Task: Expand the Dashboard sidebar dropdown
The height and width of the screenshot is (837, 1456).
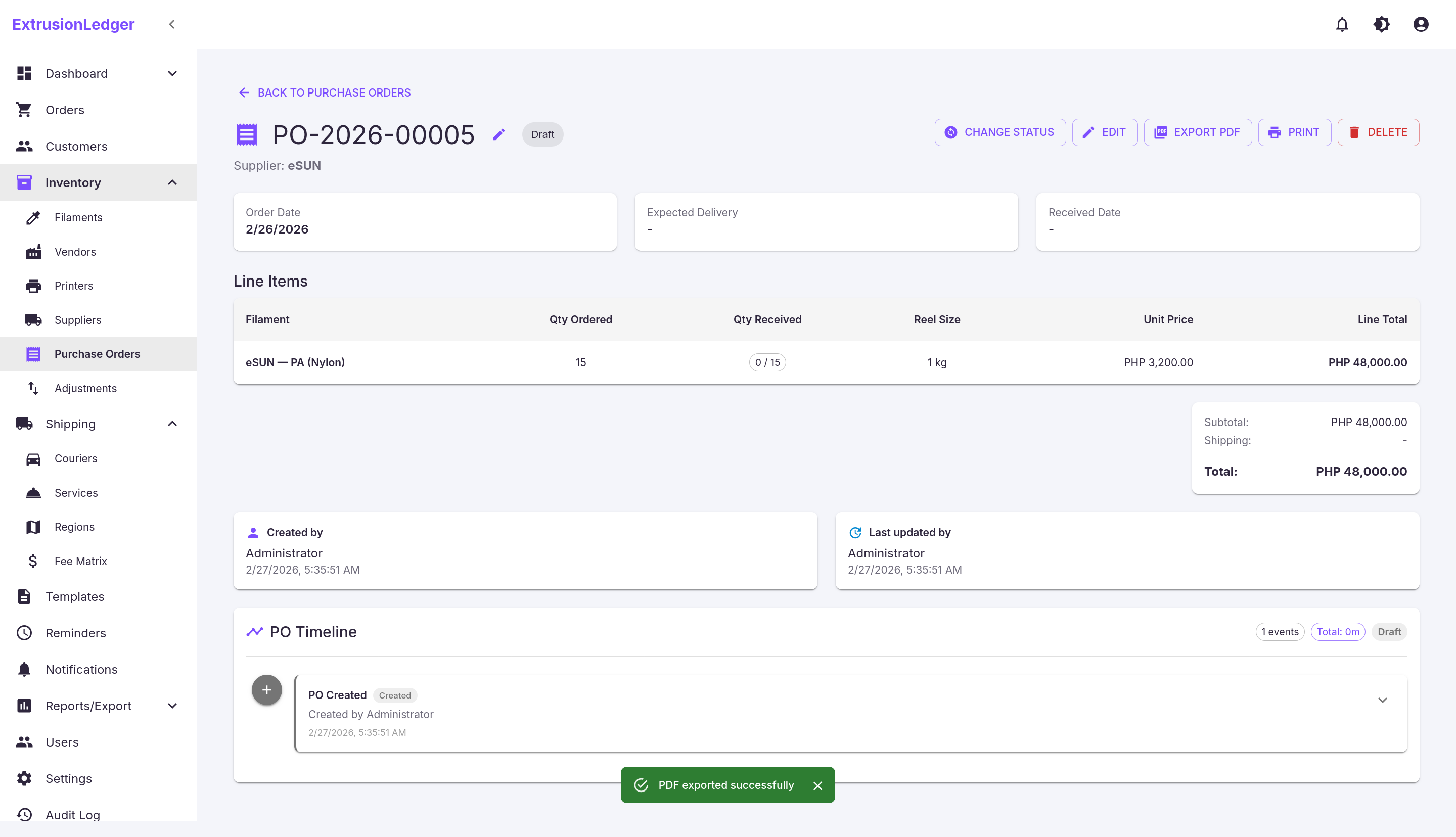Action: click(172, 74)
